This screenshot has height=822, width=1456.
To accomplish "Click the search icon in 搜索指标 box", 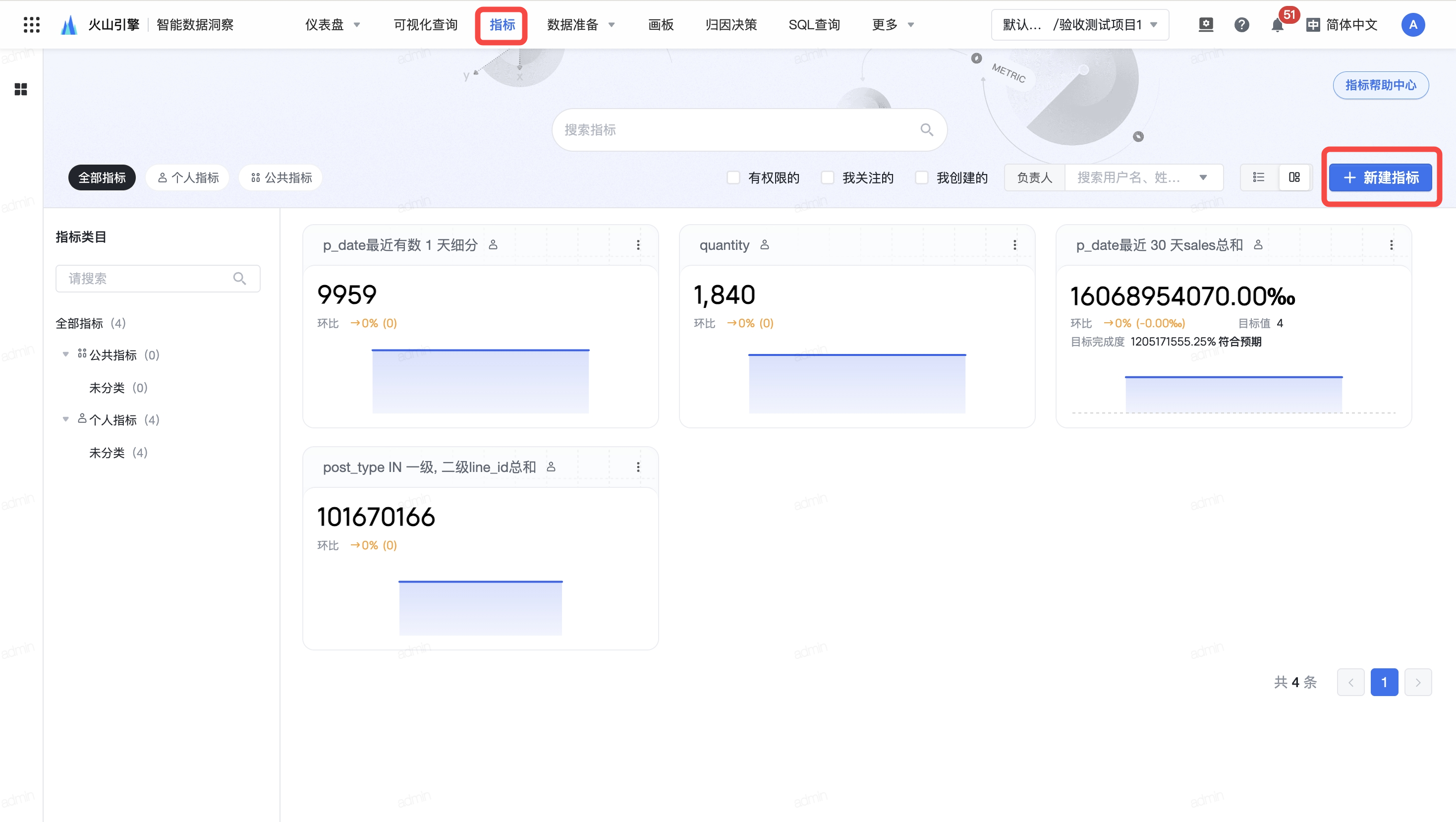I will click(x=926, y=130).
